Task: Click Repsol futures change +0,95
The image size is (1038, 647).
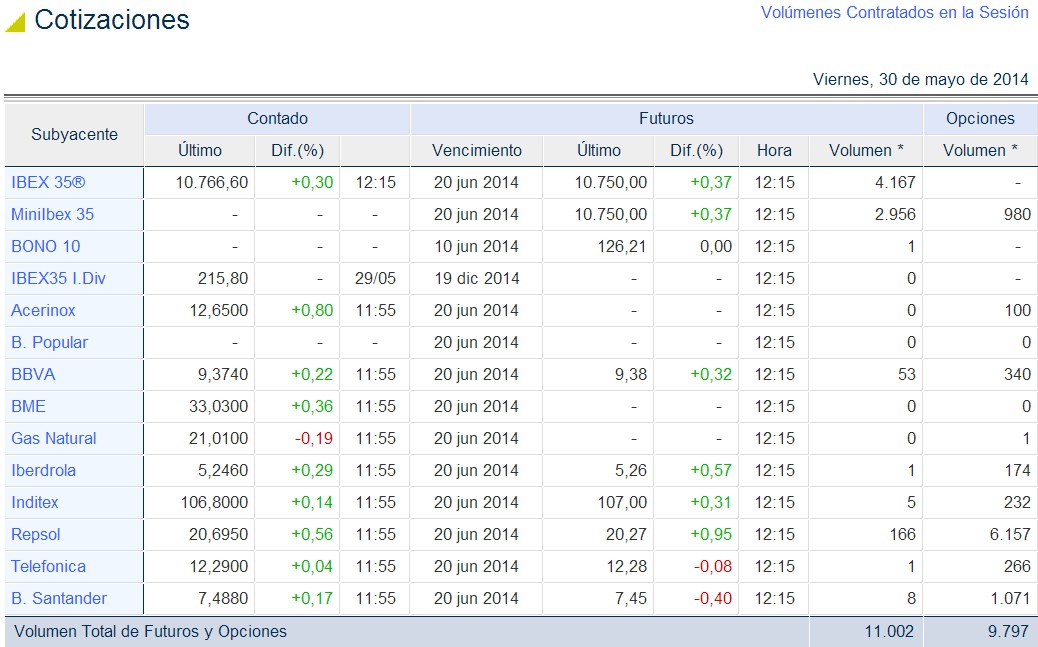Action: 711,534
